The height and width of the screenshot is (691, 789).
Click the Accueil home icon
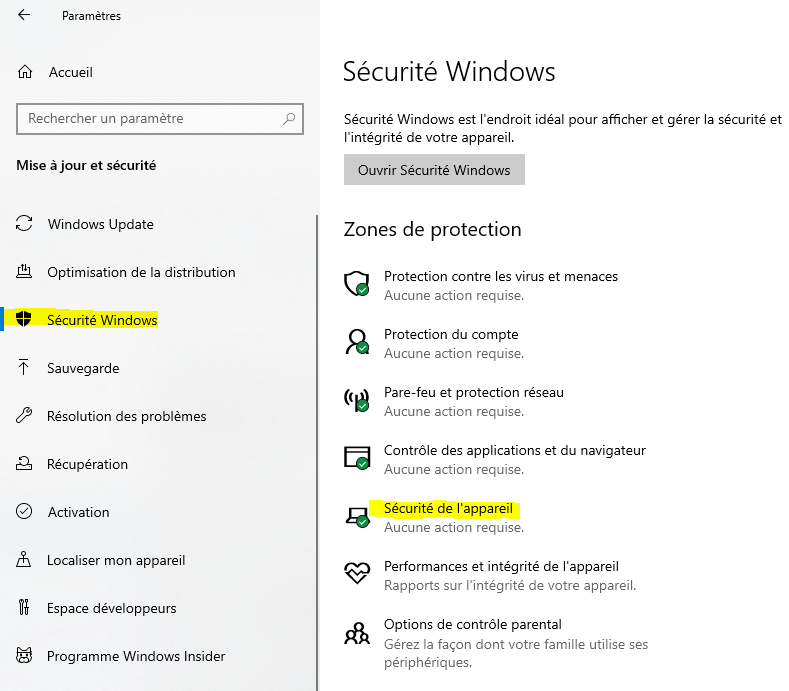(x=25, y=72)
